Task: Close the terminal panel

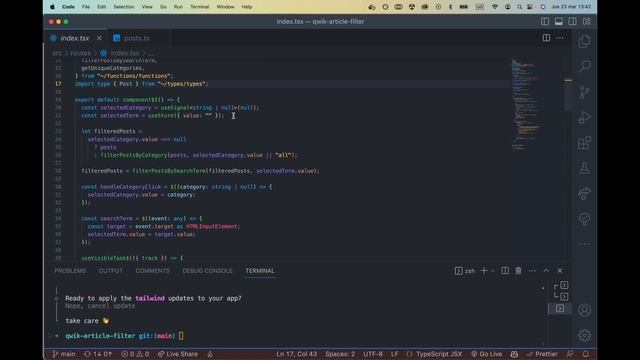Action: 560,271
